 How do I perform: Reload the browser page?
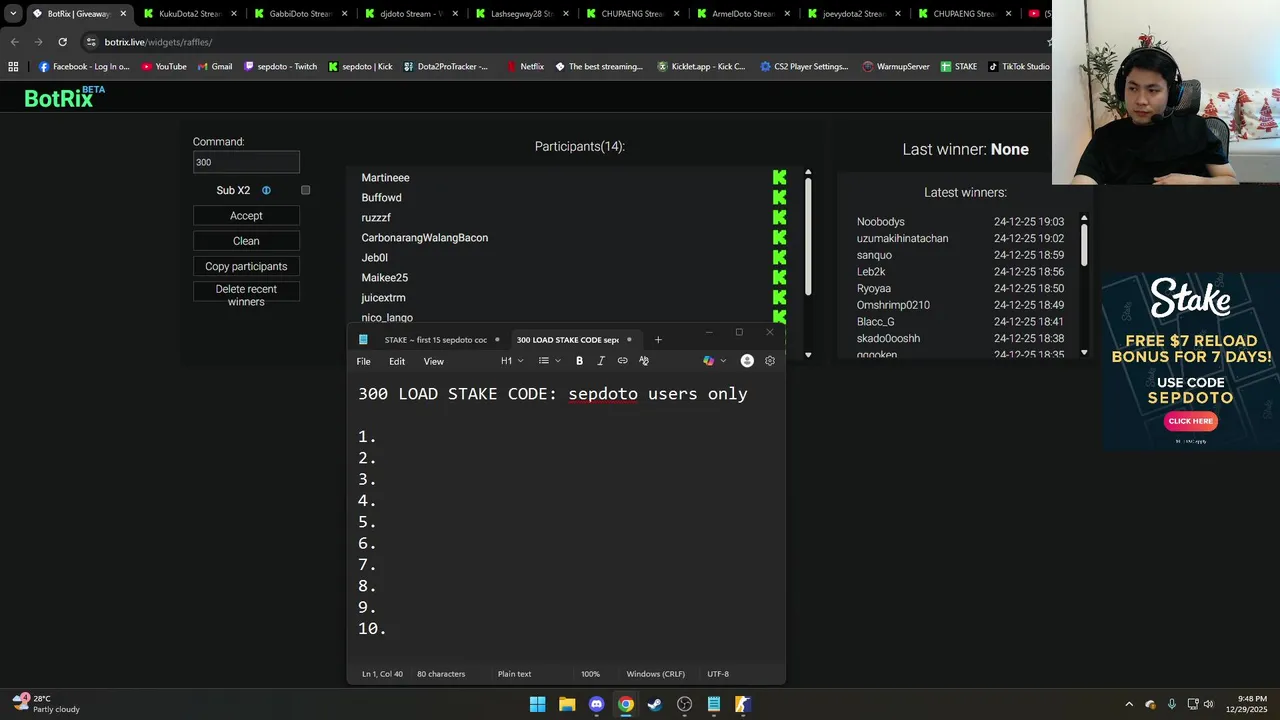tap(62, 42)
